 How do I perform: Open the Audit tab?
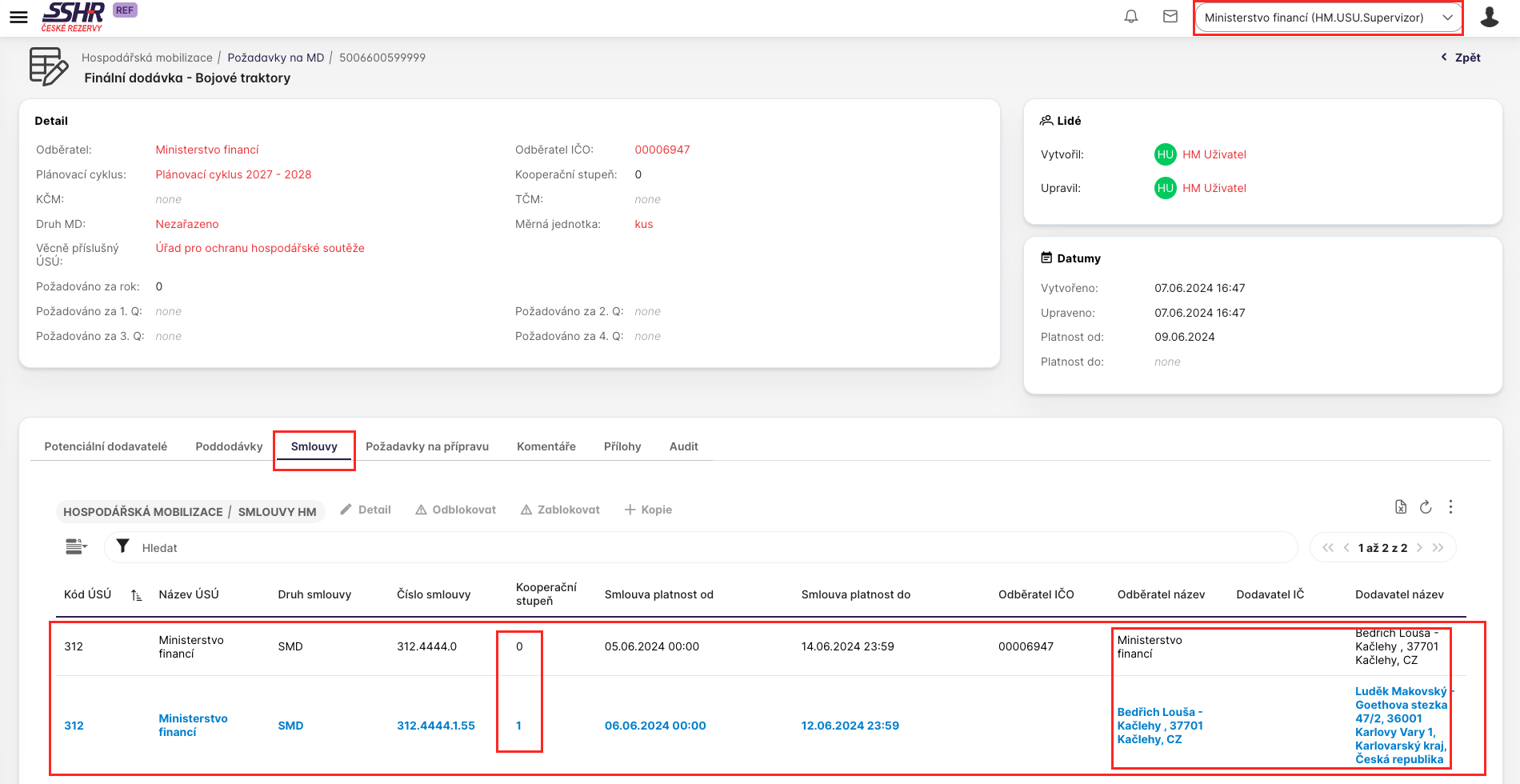click(683, 446)
